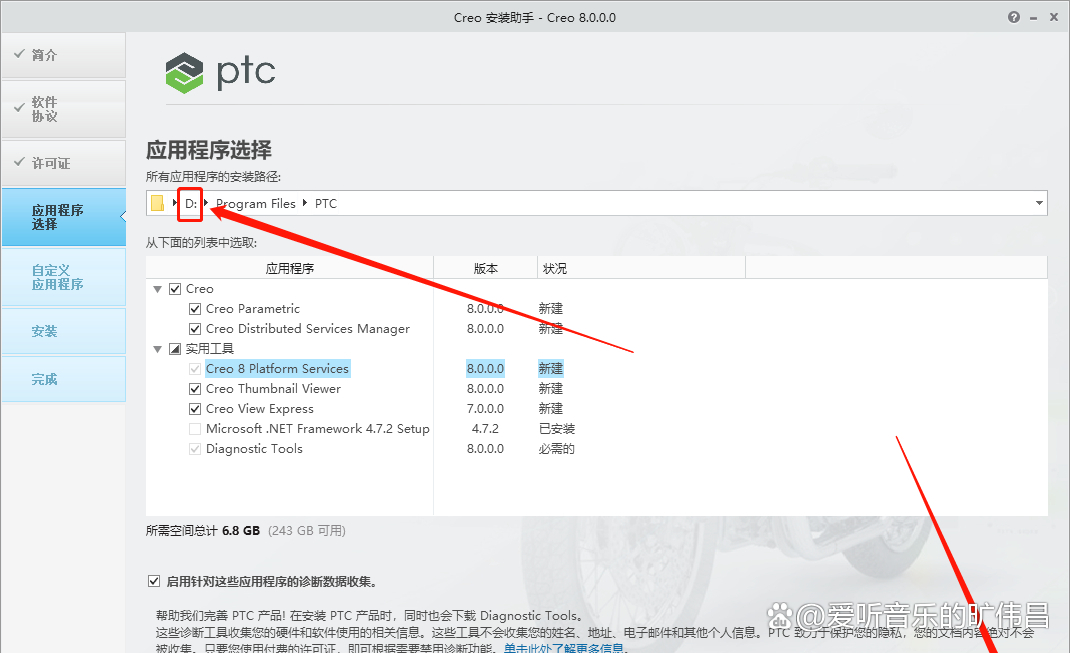
Task: Select Microsoft .NET Framework 4.7.2 Setup label
Action: 317,429
